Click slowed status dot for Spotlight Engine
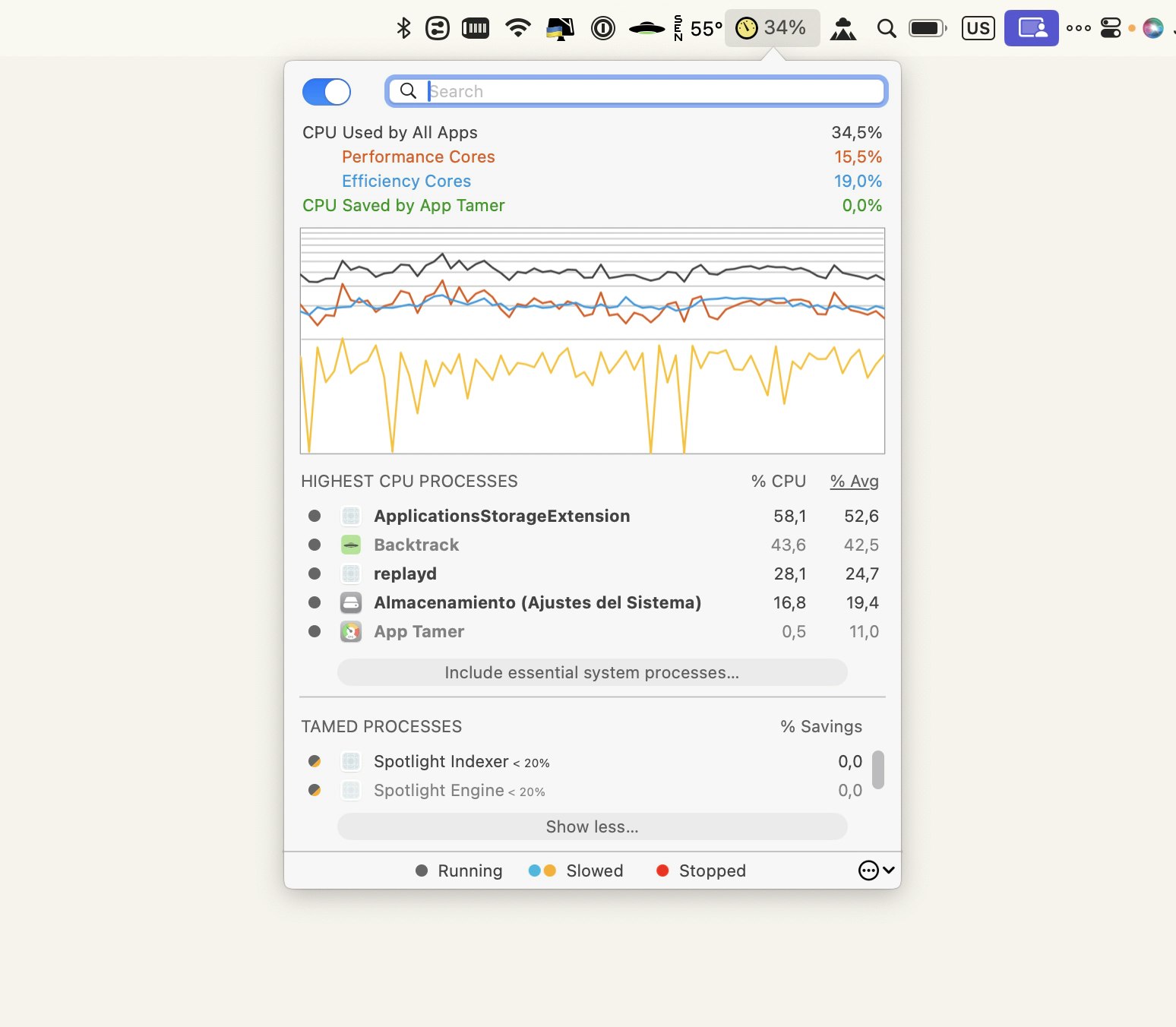This screenshot has height=1027, width=1176. click(315, 791)
